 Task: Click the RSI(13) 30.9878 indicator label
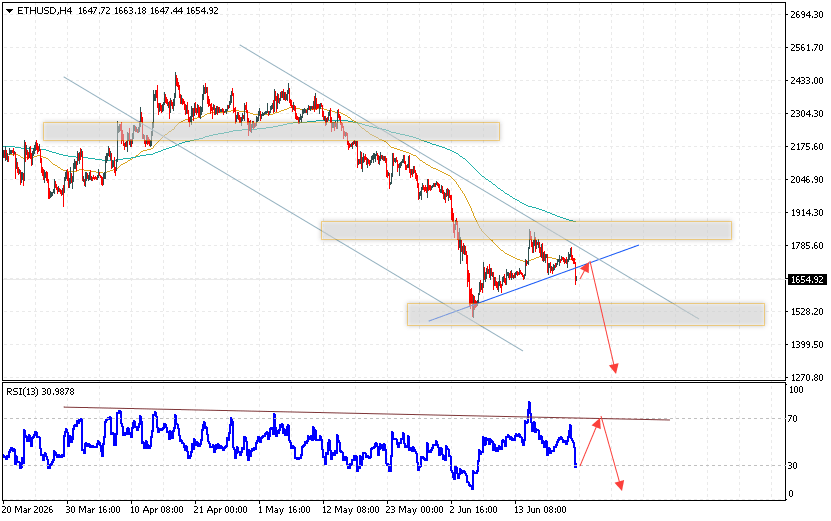click(x=40, y=392)
